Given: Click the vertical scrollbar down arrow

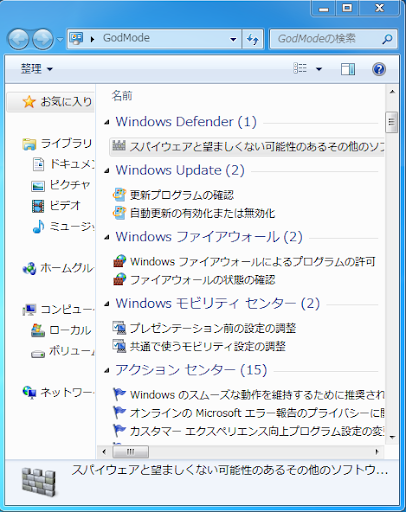Looking at the screenshot, I should [x=392, y=437].
